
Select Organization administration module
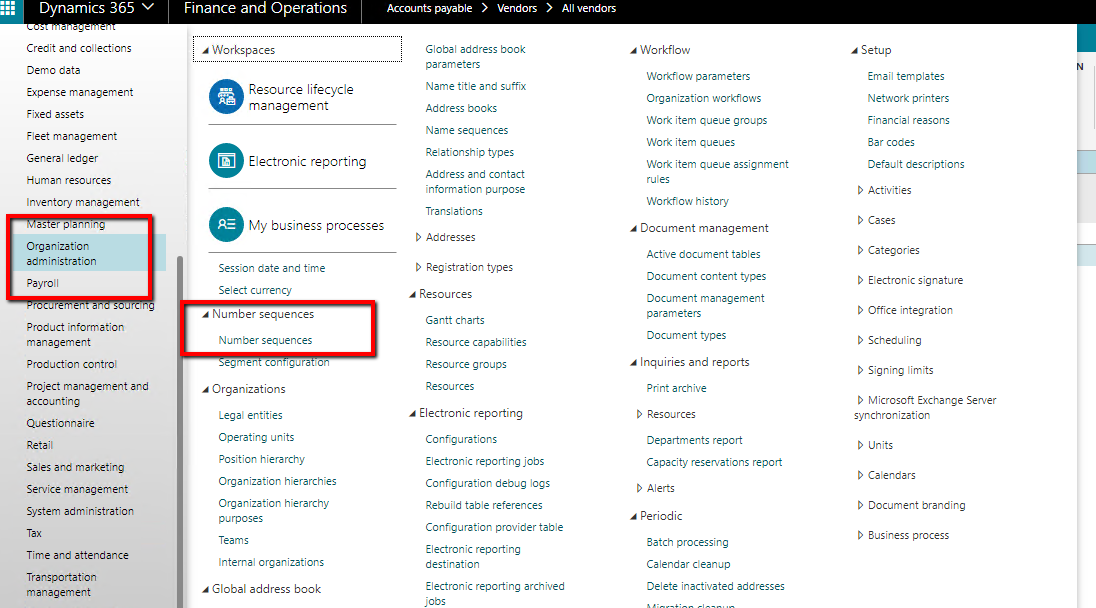62,254
